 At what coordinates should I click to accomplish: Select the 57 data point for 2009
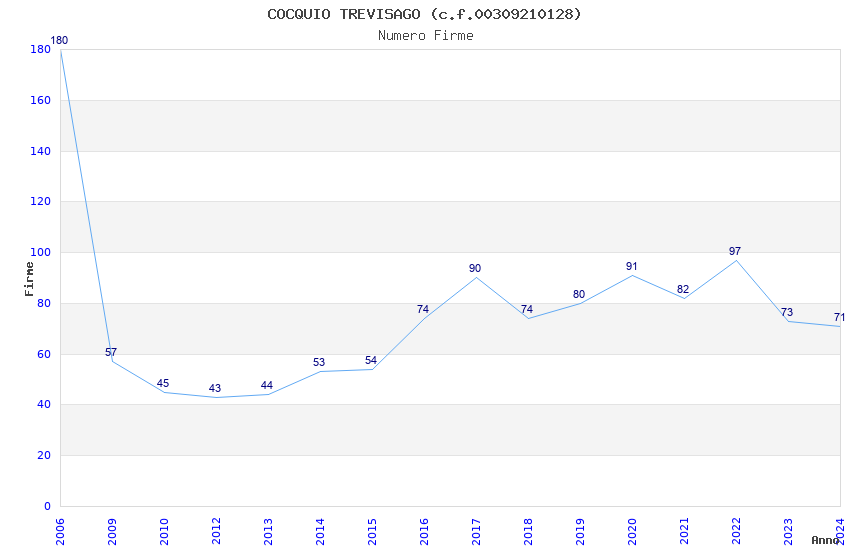tap(111, 352)
